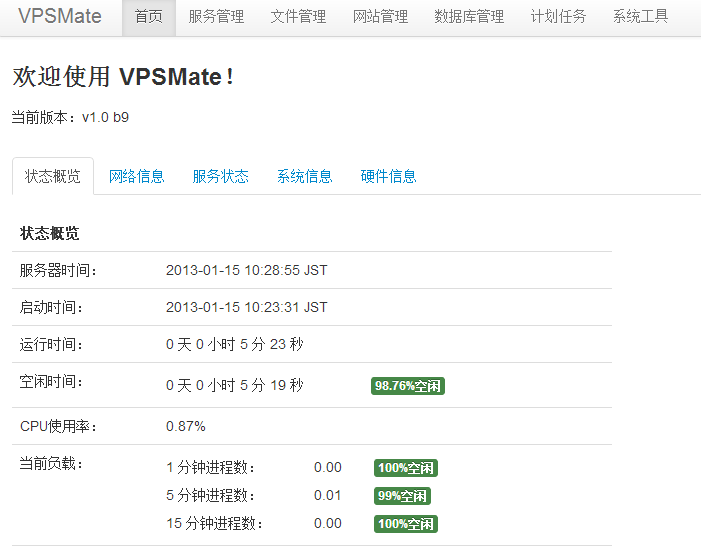
Task: Click uptime value 0 天 0 小时 5 分 23 秒
Action: pos(235,344)
